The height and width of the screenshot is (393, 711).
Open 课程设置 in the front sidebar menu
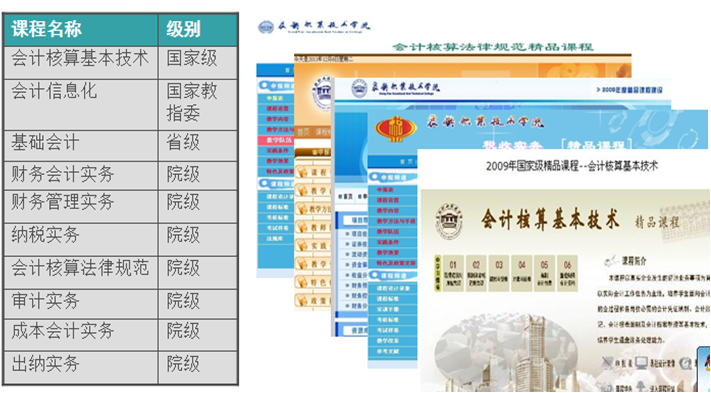tap(388, 200)
